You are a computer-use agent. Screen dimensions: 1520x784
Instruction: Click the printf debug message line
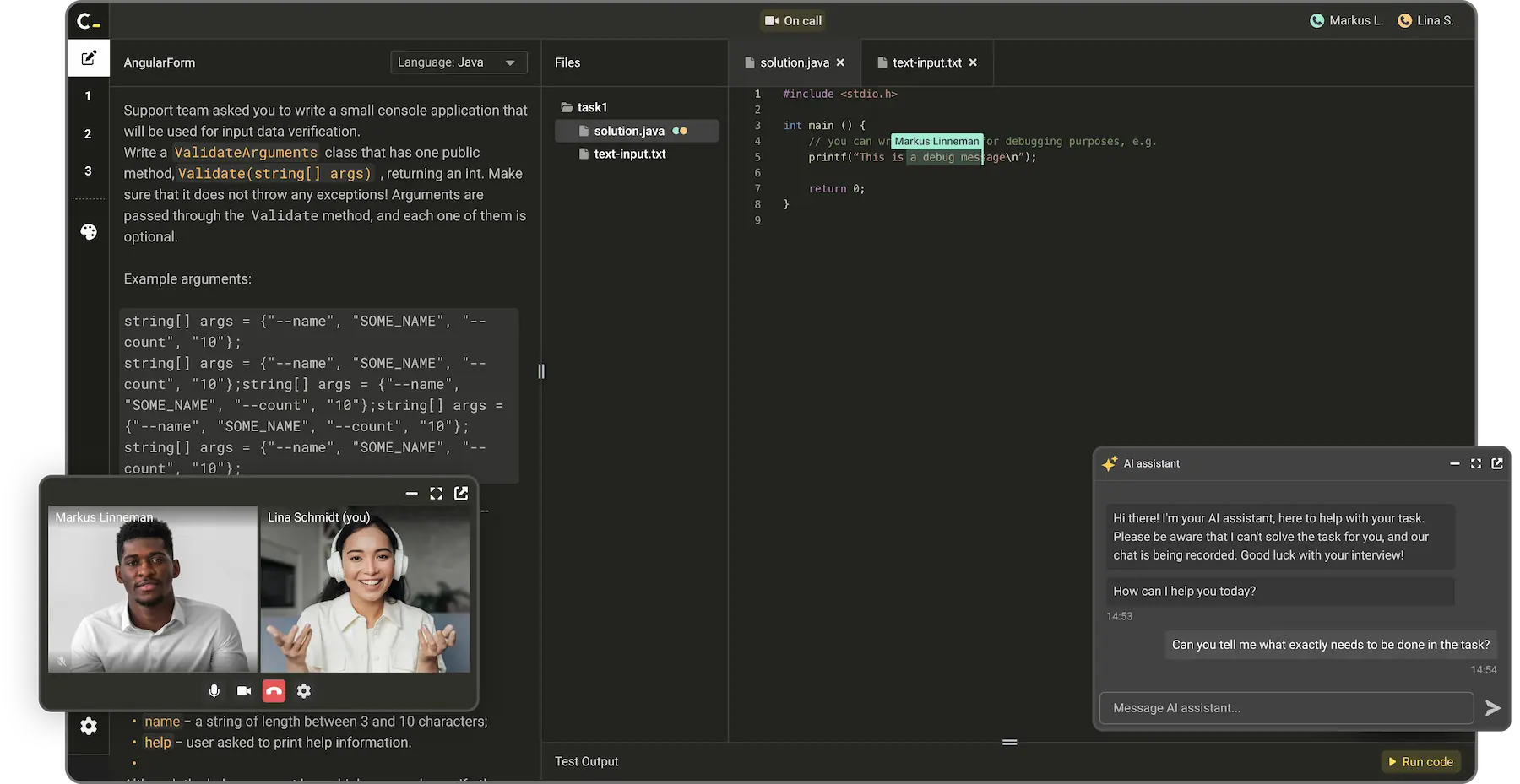click(922, 157)
